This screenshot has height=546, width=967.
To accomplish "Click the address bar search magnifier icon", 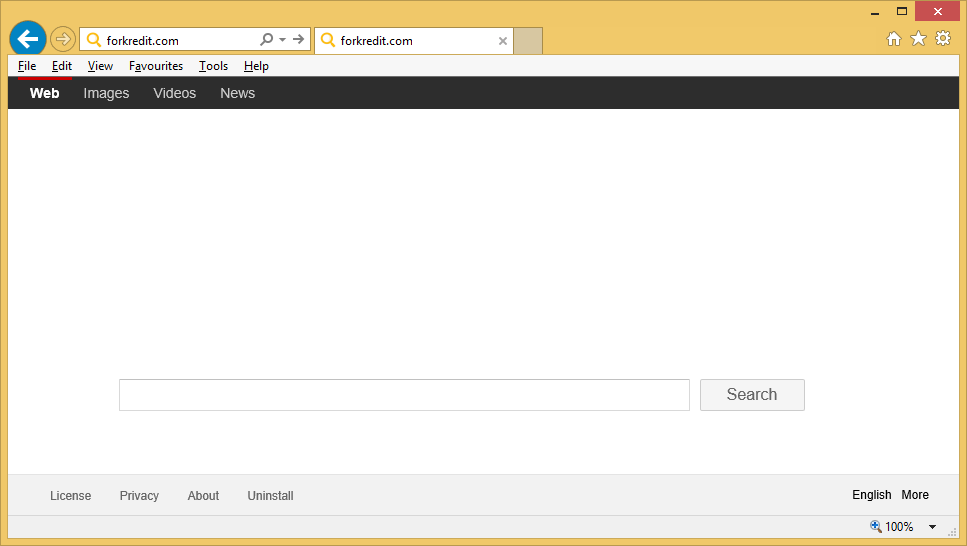I will [x=266, y=40].
